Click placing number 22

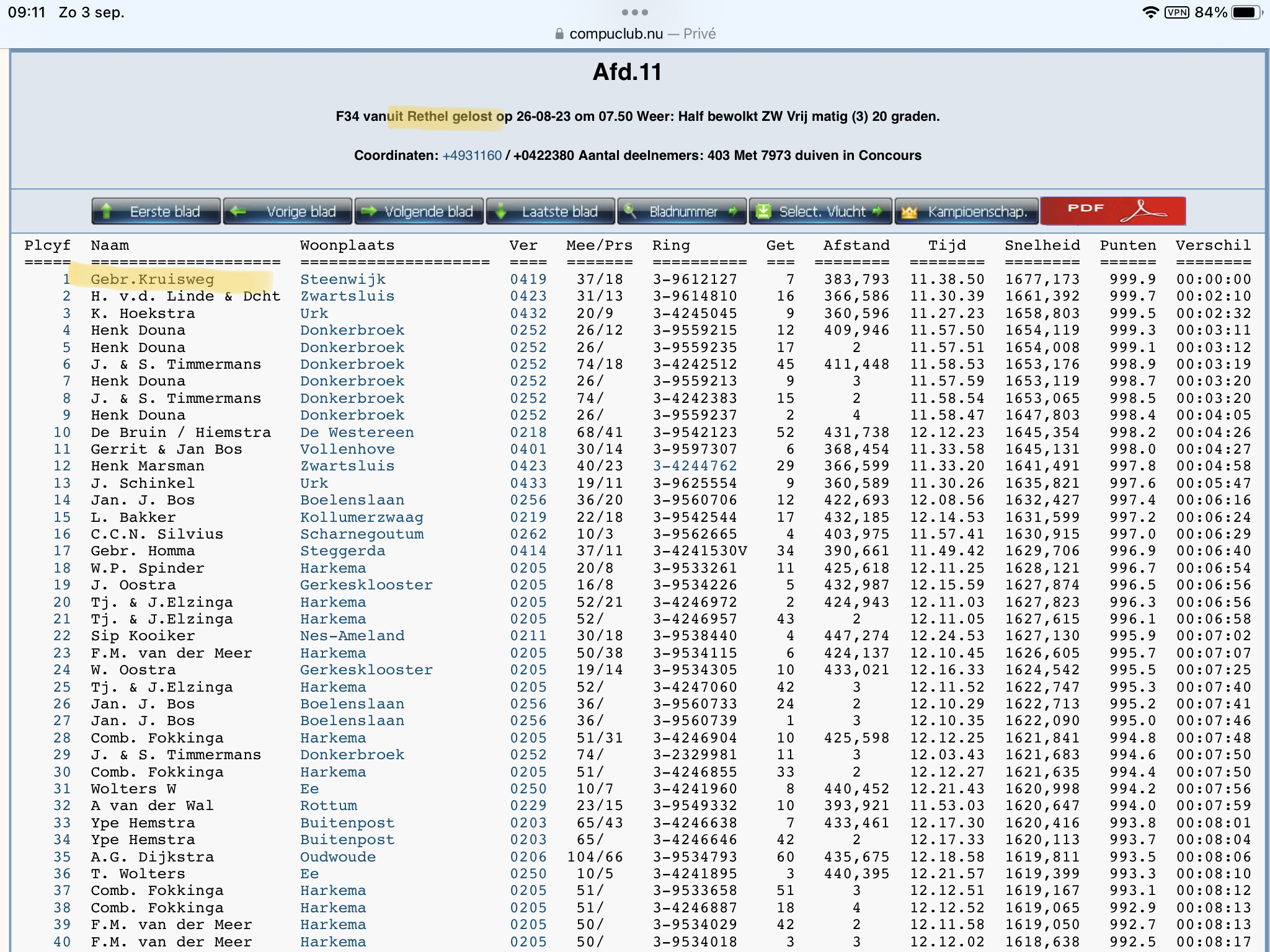[x=62, y=636]
